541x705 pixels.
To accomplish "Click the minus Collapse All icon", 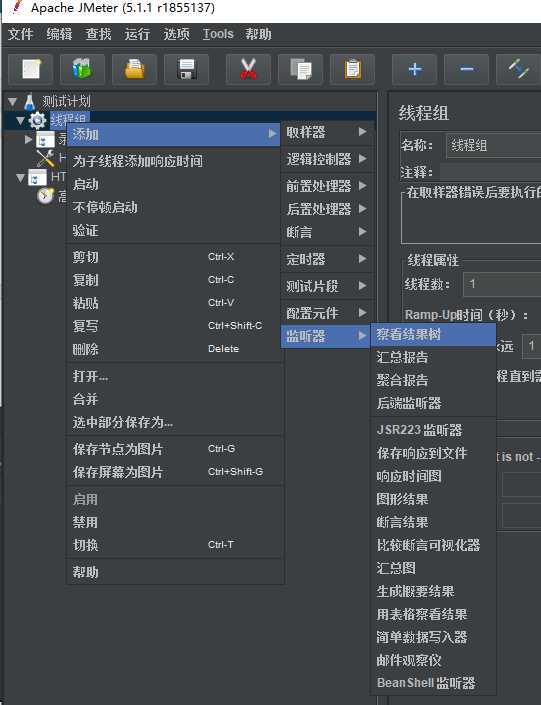I will 466,69.
